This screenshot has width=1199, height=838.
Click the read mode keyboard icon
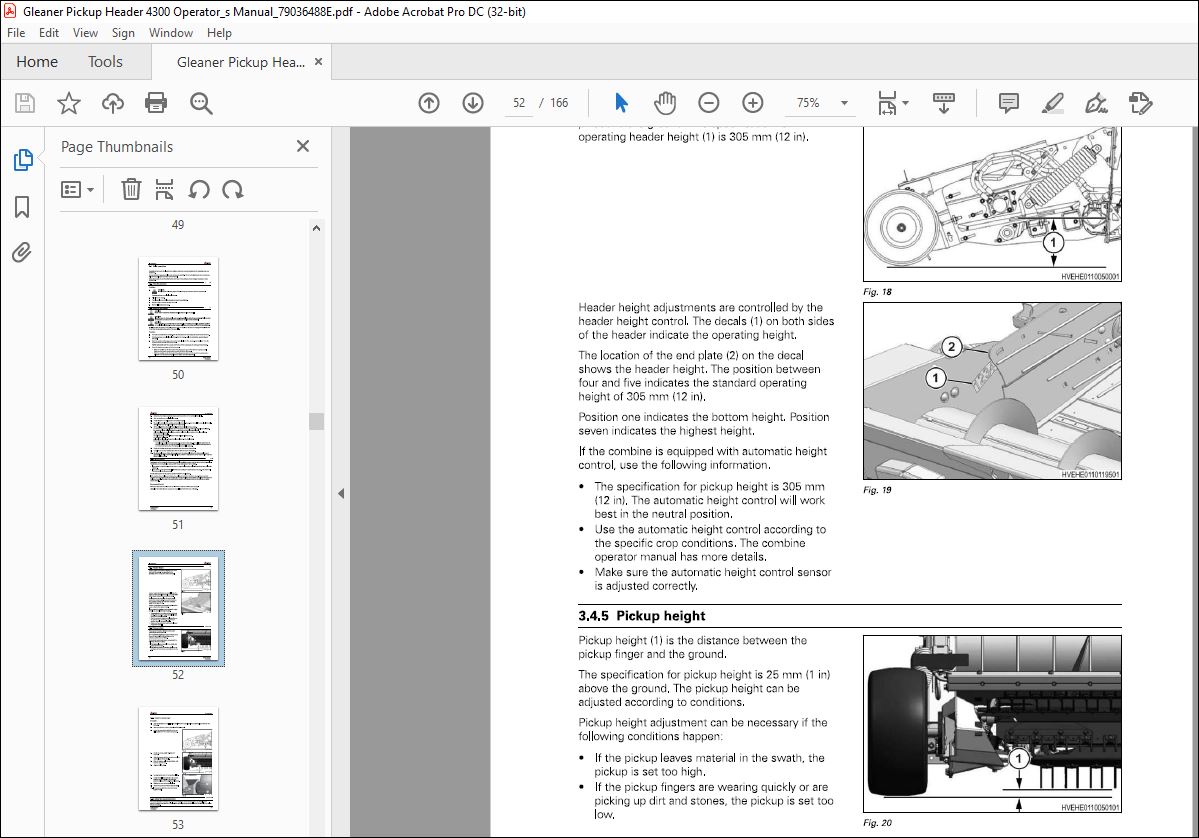coord(944,103)
